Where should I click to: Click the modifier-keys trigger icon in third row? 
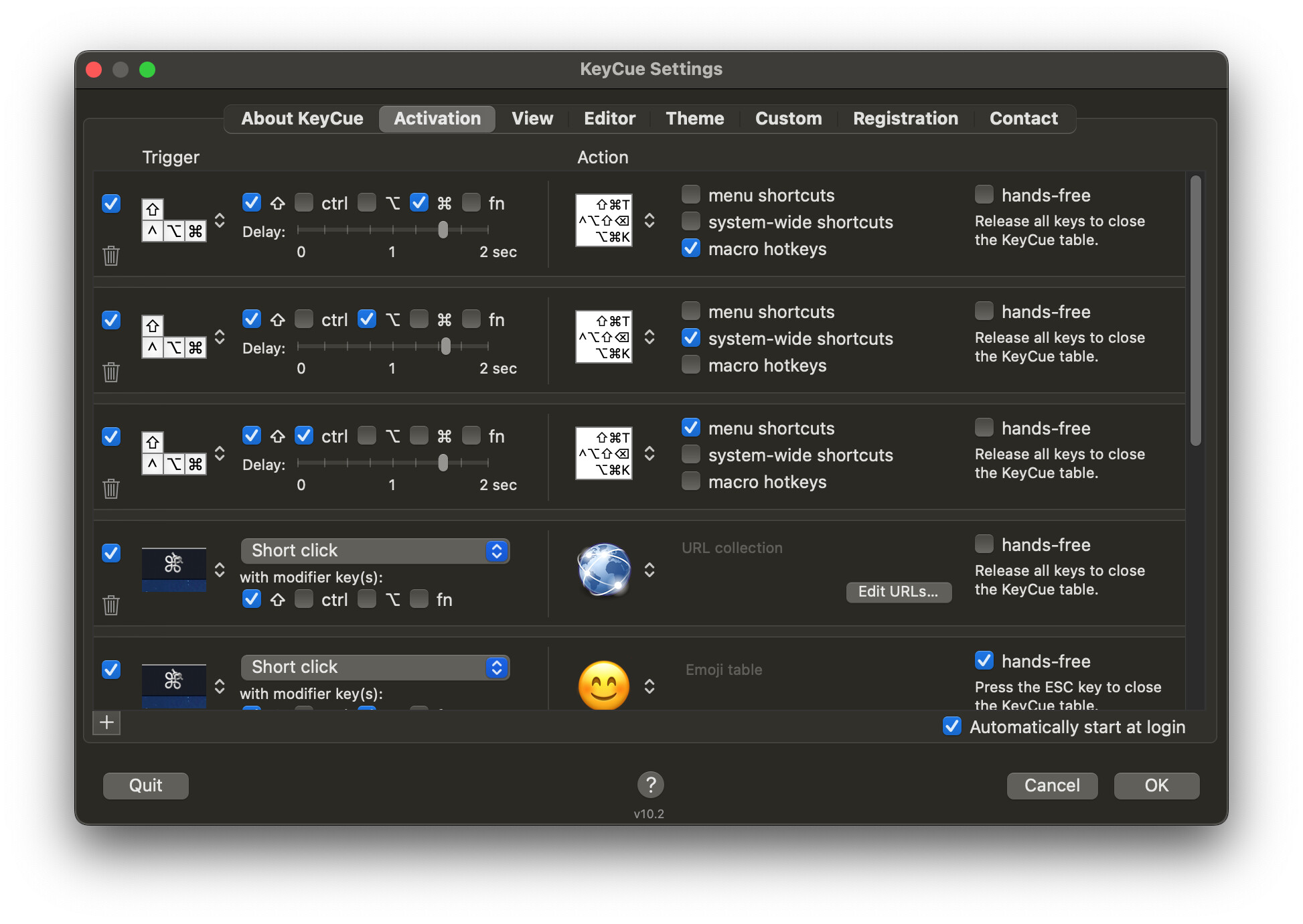point(174,453)
